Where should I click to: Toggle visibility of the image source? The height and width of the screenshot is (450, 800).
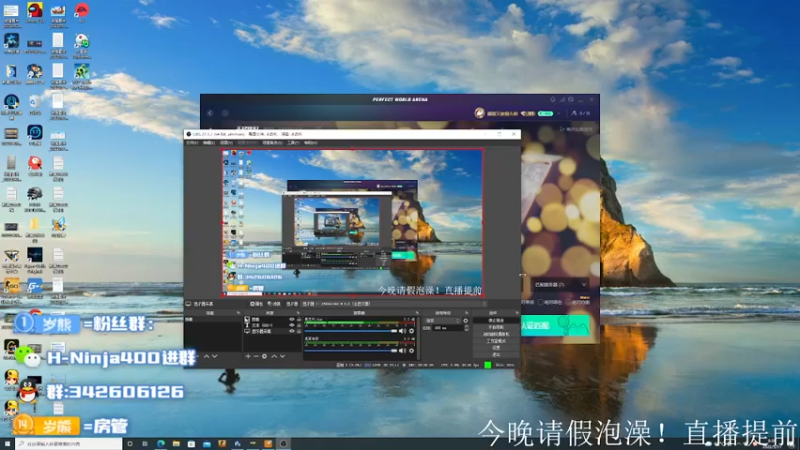tap(292, 319)
